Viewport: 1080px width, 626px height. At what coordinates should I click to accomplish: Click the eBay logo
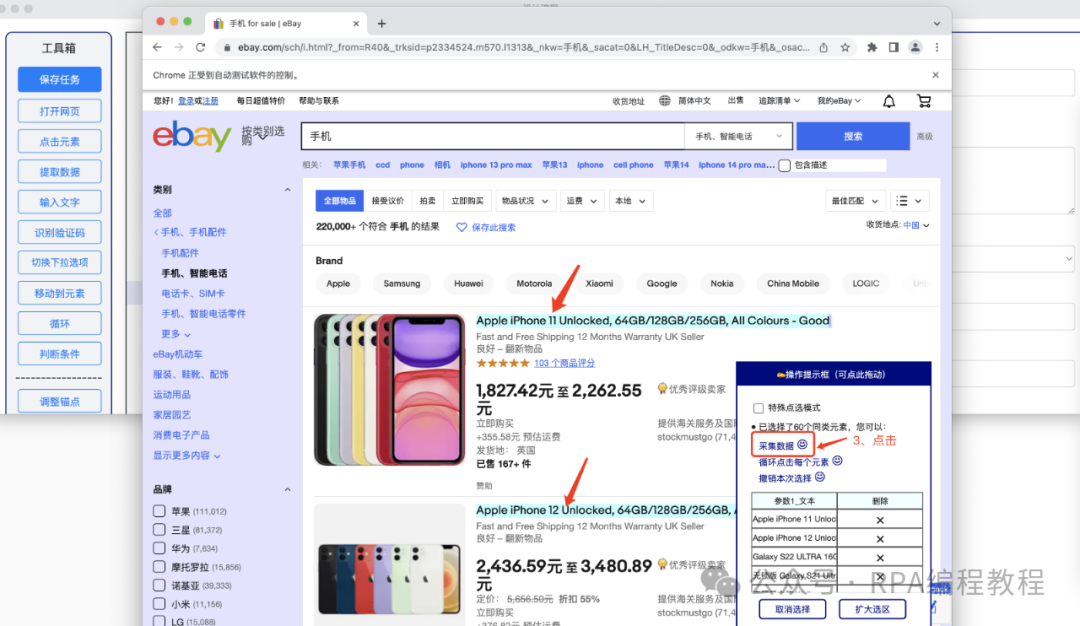point(192,135)
